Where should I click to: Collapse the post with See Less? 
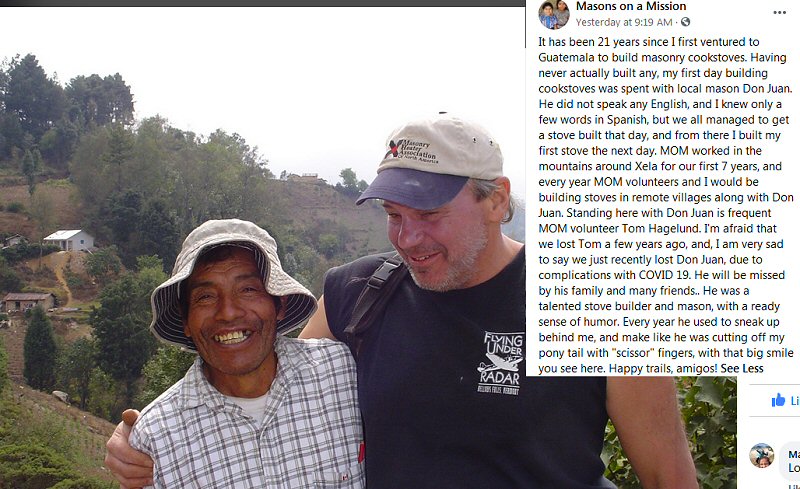[x=742, y=369]
